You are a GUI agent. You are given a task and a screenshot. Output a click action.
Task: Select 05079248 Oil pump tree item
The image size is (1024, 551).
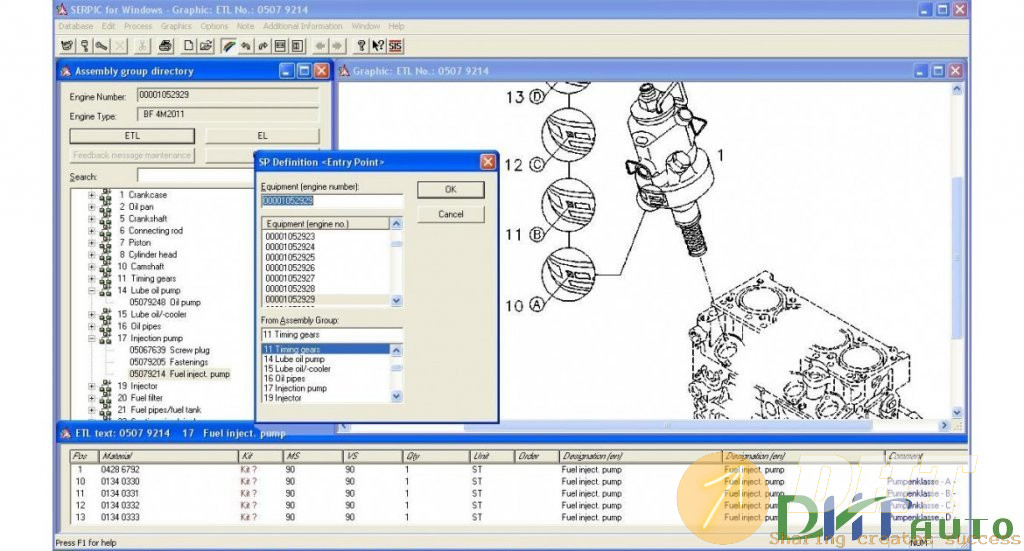coord(165,303)
